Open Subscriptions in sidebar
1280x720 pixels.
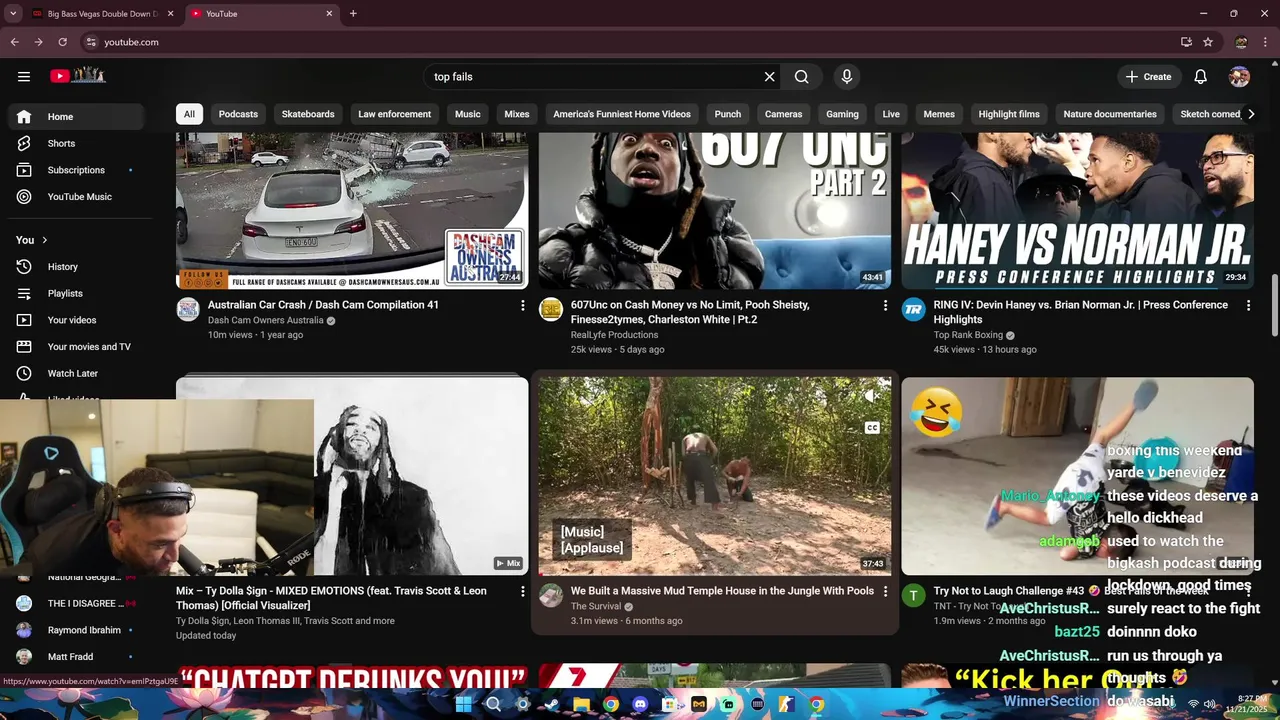76,170
